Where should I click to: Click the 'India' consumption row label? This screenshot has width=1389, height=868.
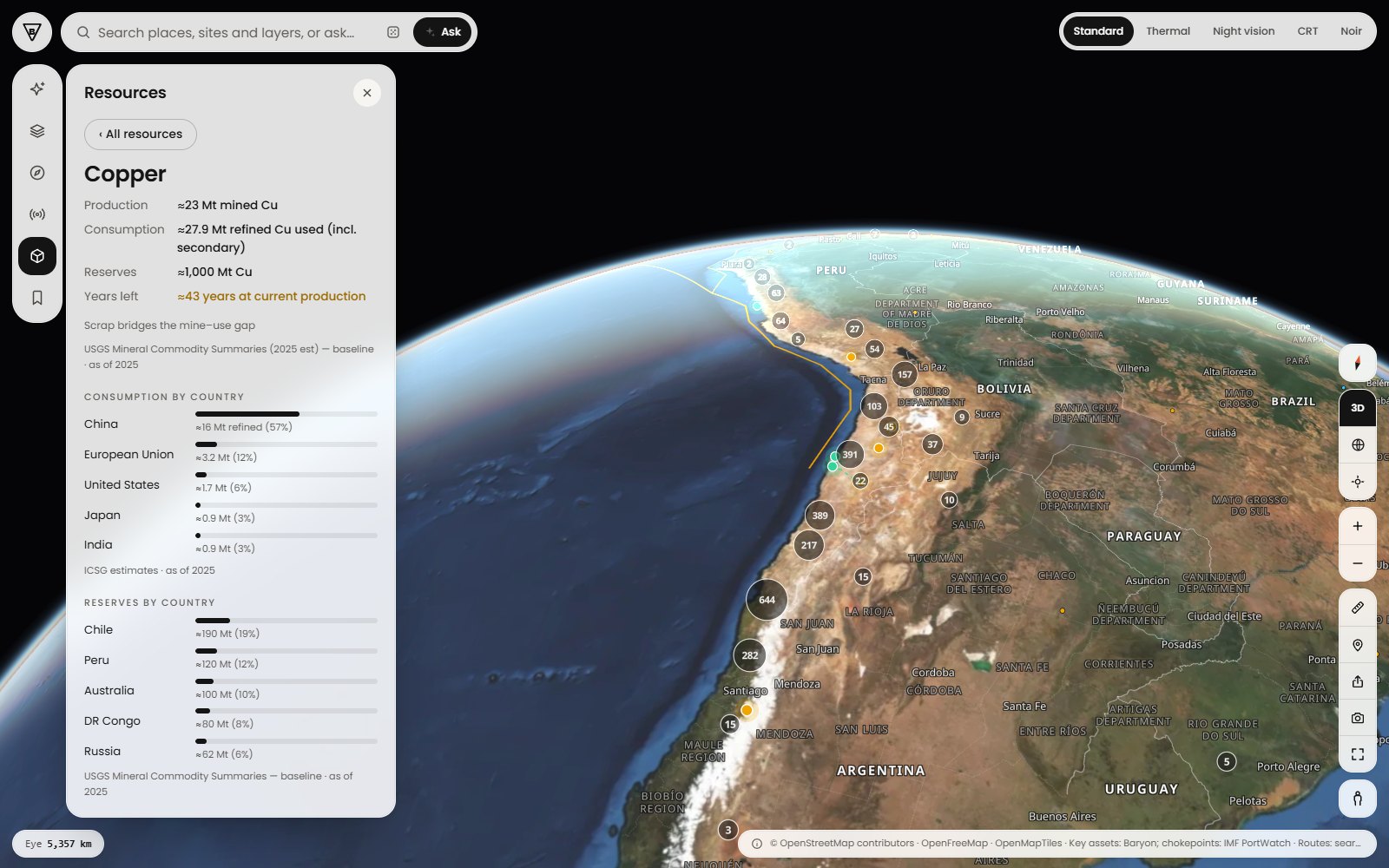pyautogui.click(x=98, y=545)
